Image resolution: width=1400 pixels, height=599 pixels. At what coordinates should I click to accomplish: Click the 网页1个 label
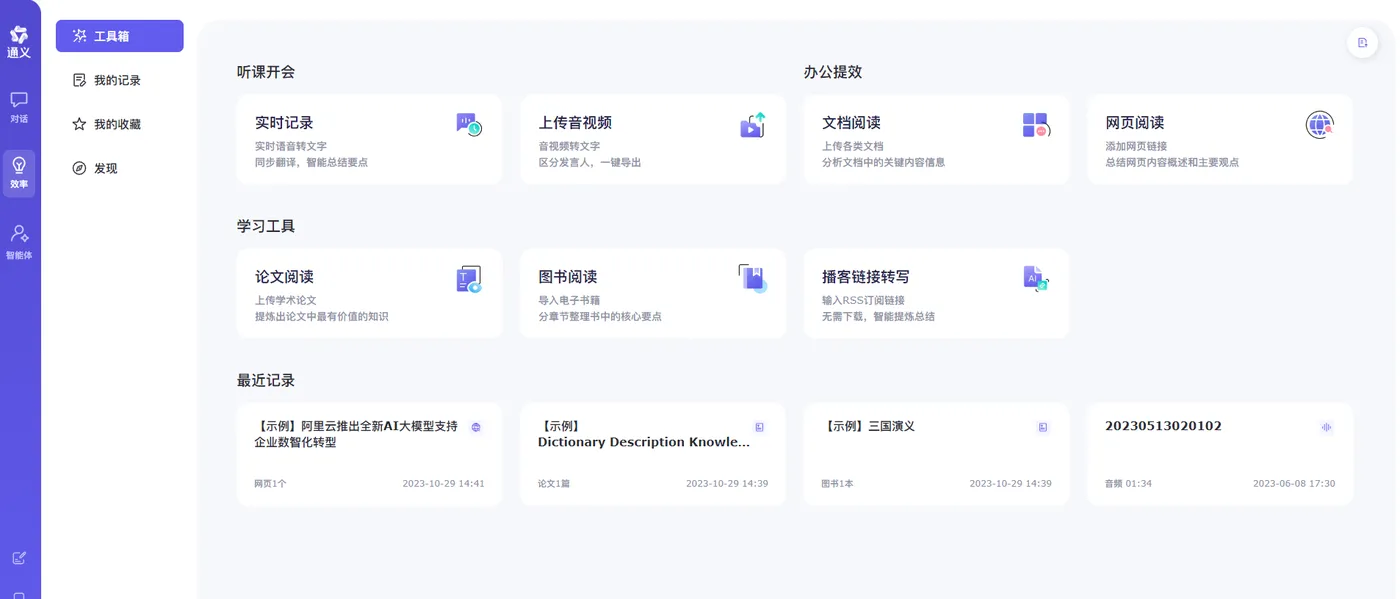coord(270,483)
